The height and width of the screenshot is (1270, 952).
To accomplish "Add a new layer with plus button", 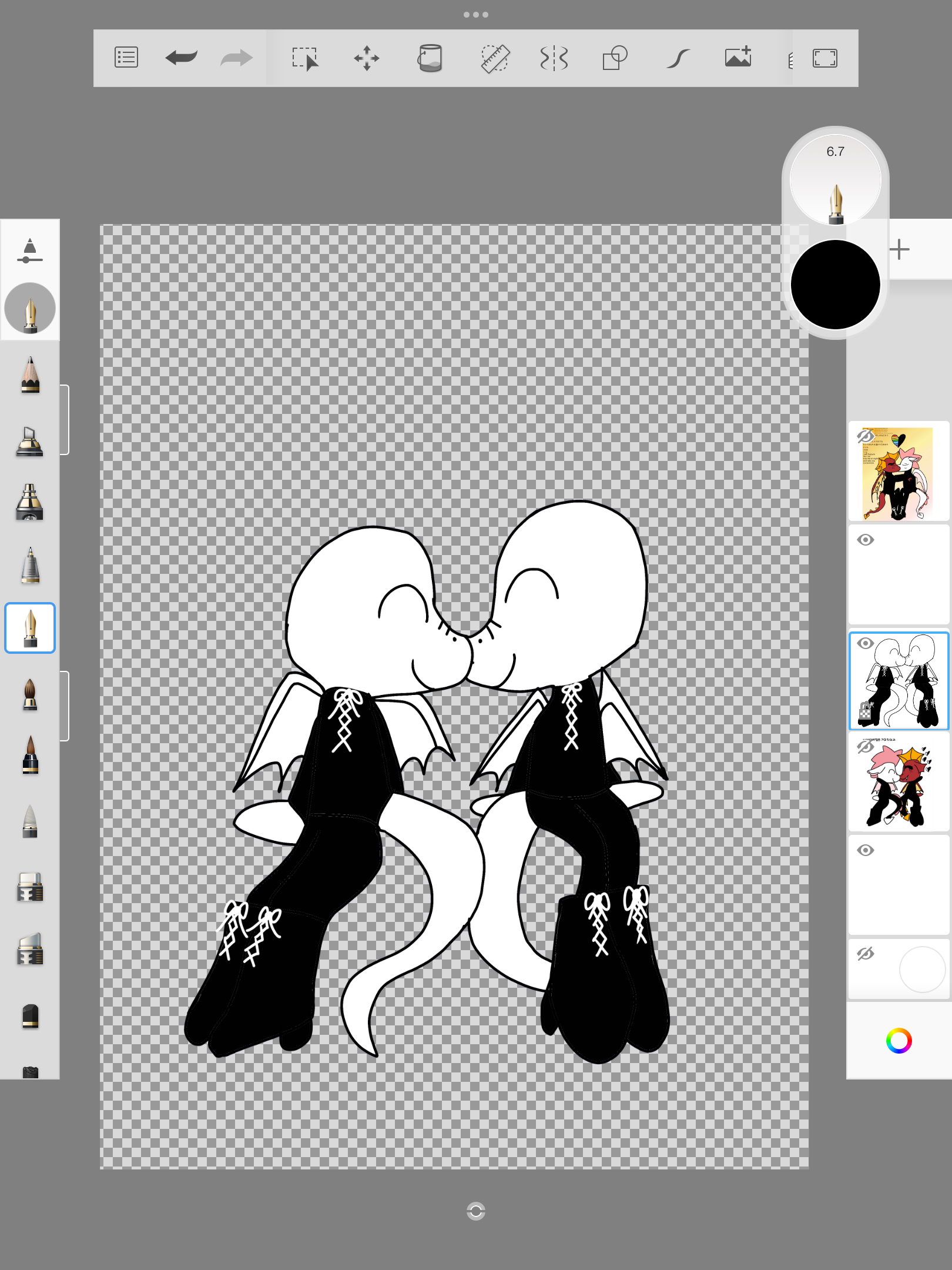I will [x=899, y=249].
